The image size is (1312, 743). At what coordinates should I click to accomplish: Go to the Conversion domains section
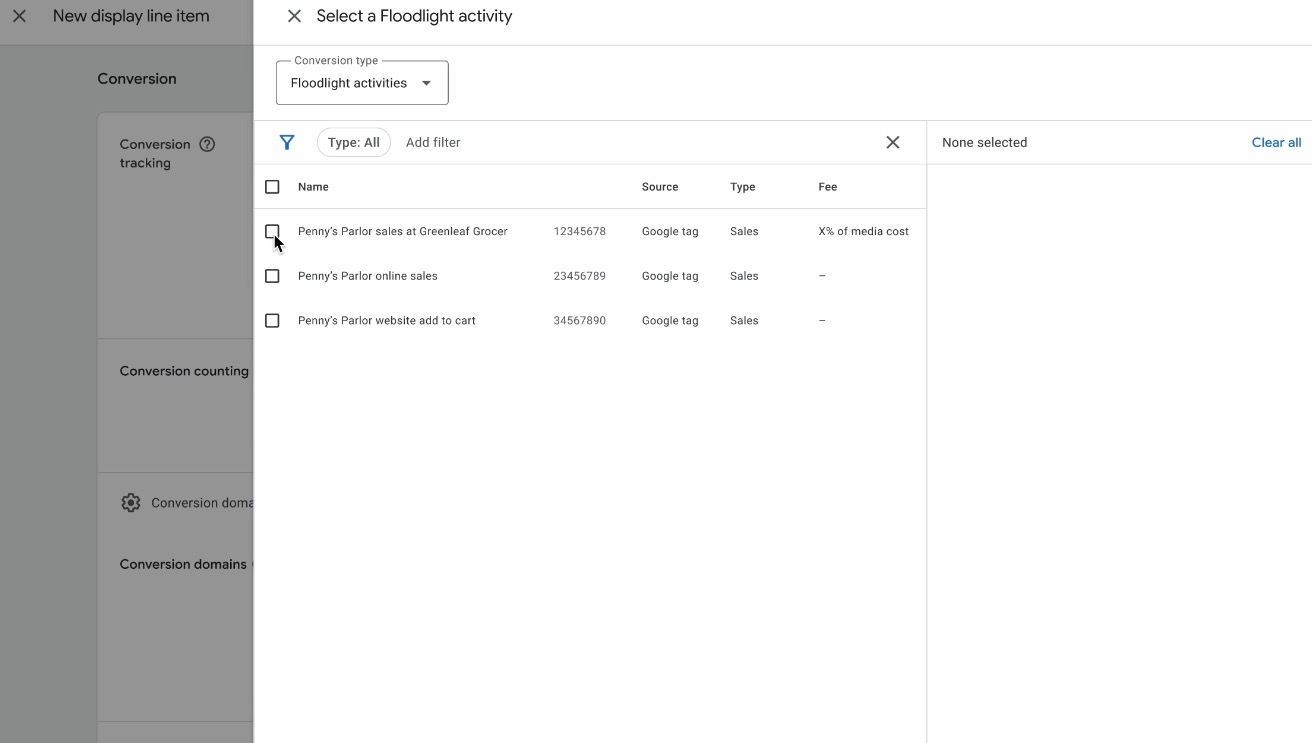tap(182, 563)
